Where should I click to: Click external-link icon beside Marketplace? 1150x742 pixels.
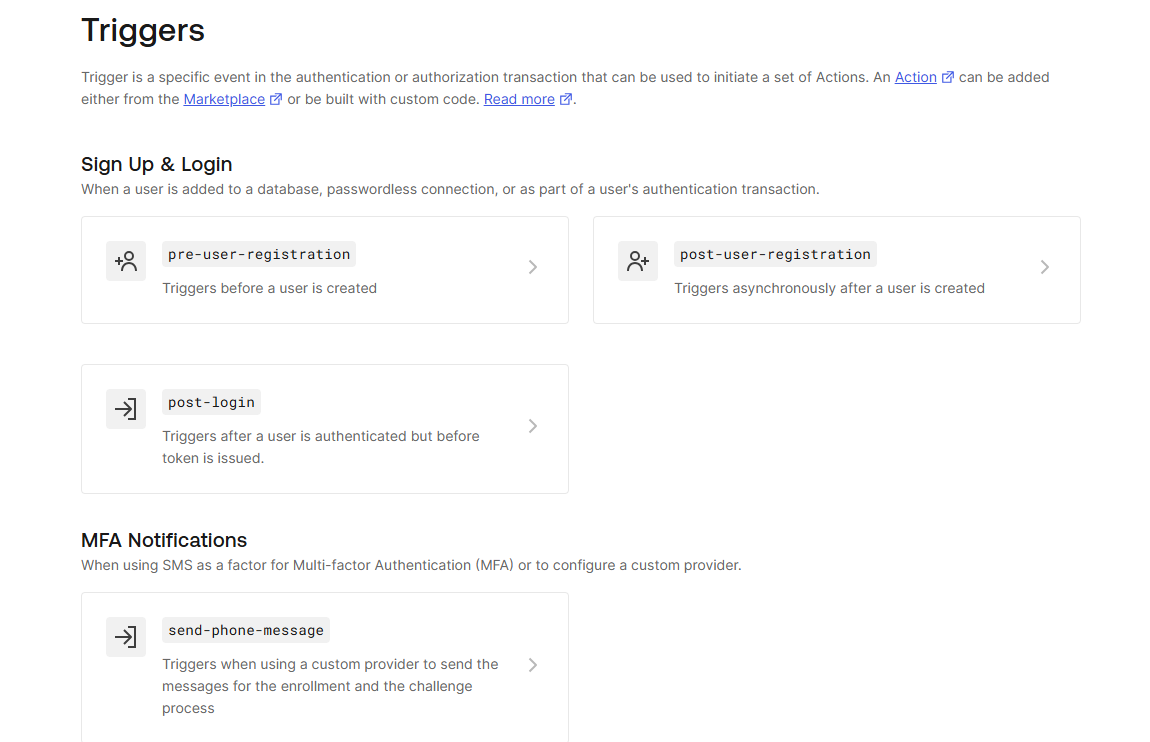point(276,99)
